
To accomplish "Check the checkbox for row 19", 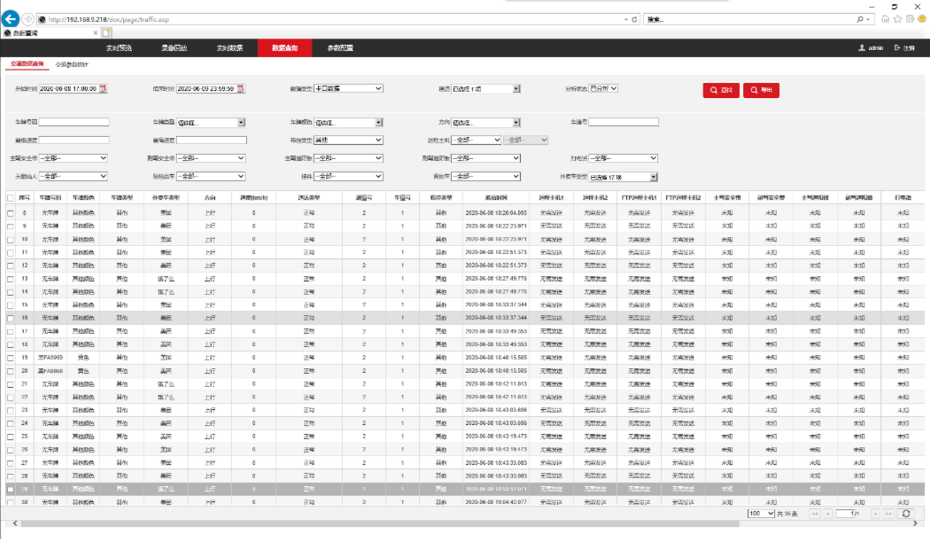I will (10, 357).
